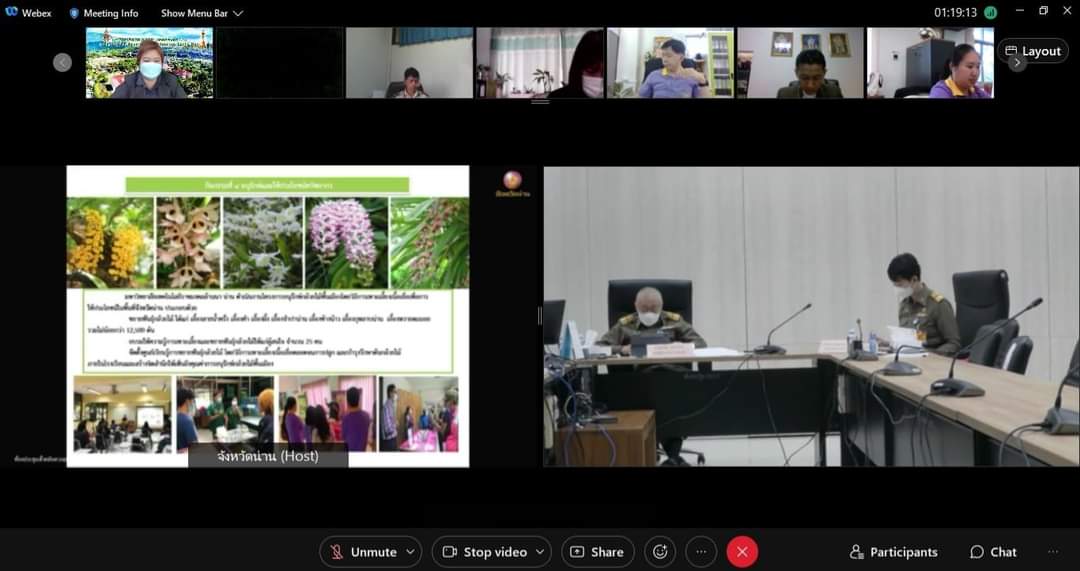The height and width of the screenshot is (571, 1080).
Task: Click the divider handle between slide and video
Action: tap(540, 316)
